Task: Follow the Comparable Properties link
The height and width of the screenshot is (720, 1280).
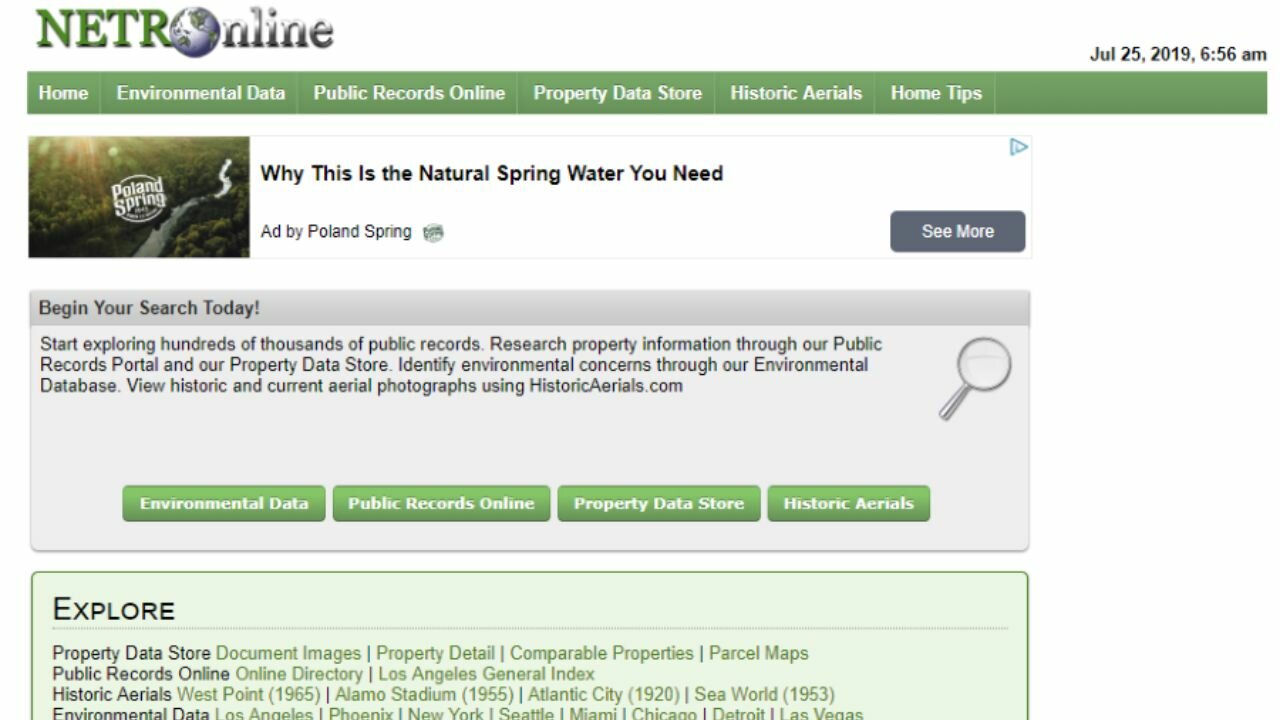Action: pyautogui.click(x=601, y=653)
